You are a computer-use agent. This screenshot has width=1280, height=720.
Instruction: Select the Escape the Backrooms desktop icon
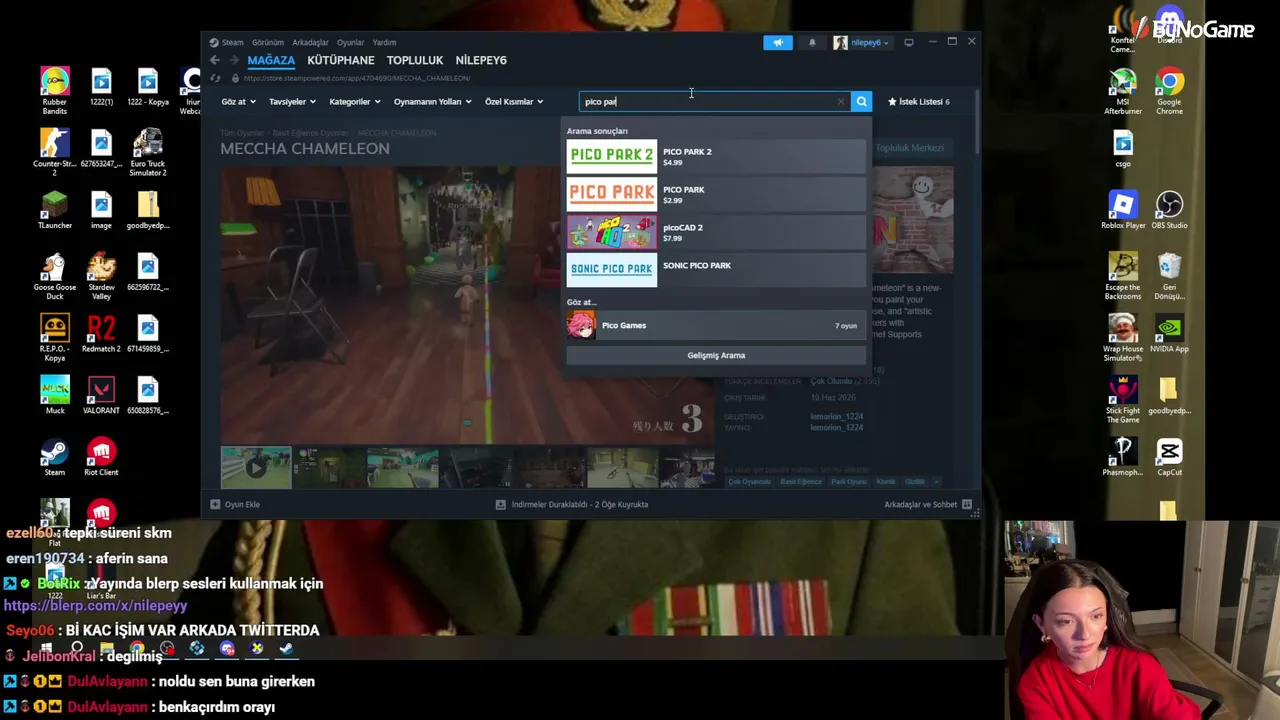1123,277
